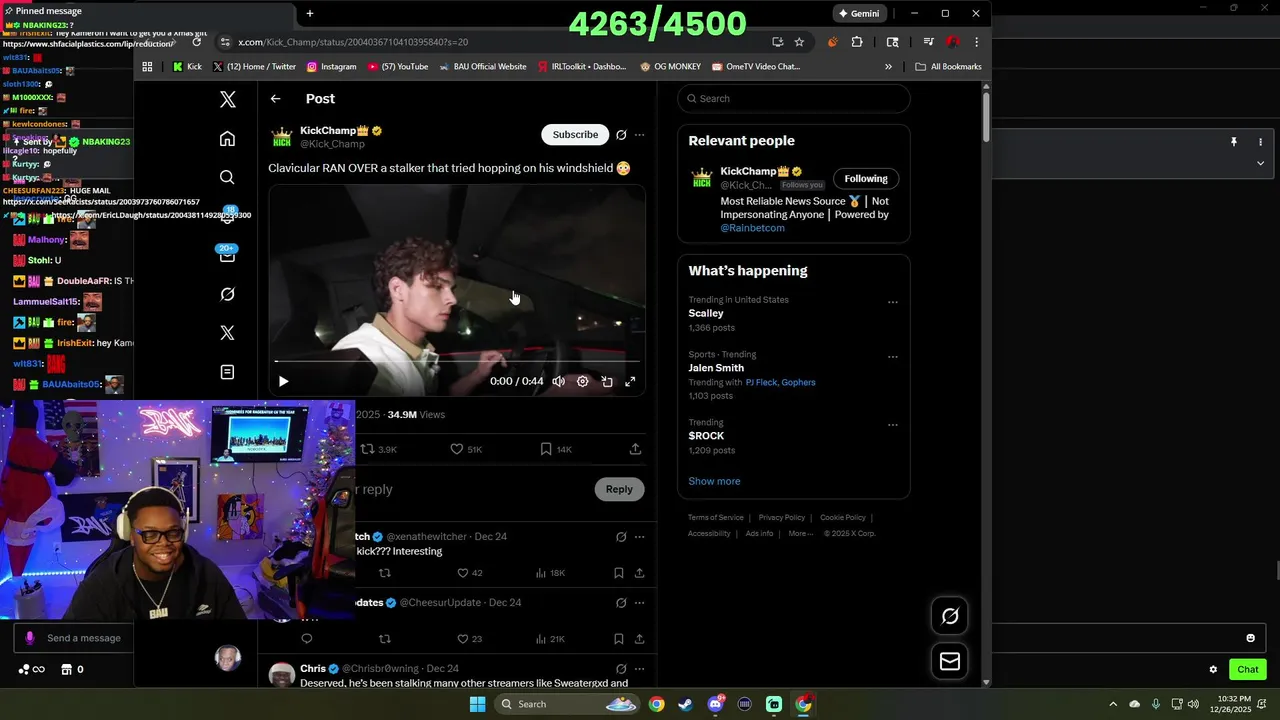The height and width of the screenshot is (720, 1280).
Task: Open Explore search icon in X sidebar
Action: point(227,177)
